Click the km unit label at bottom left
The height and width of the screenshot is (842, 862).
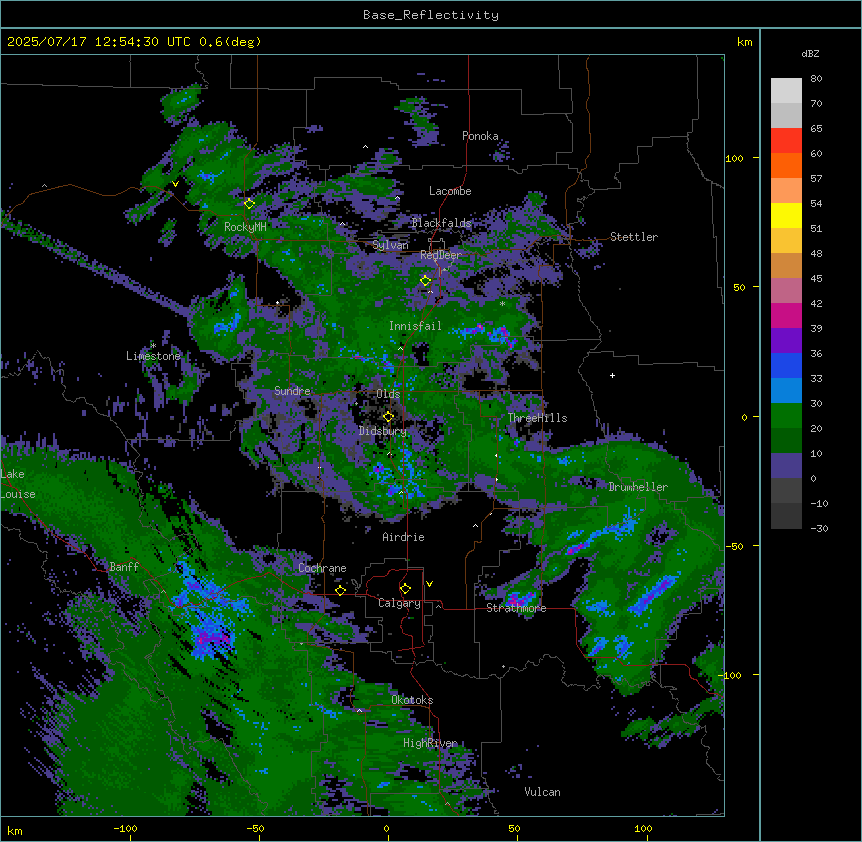pos(15,830)
